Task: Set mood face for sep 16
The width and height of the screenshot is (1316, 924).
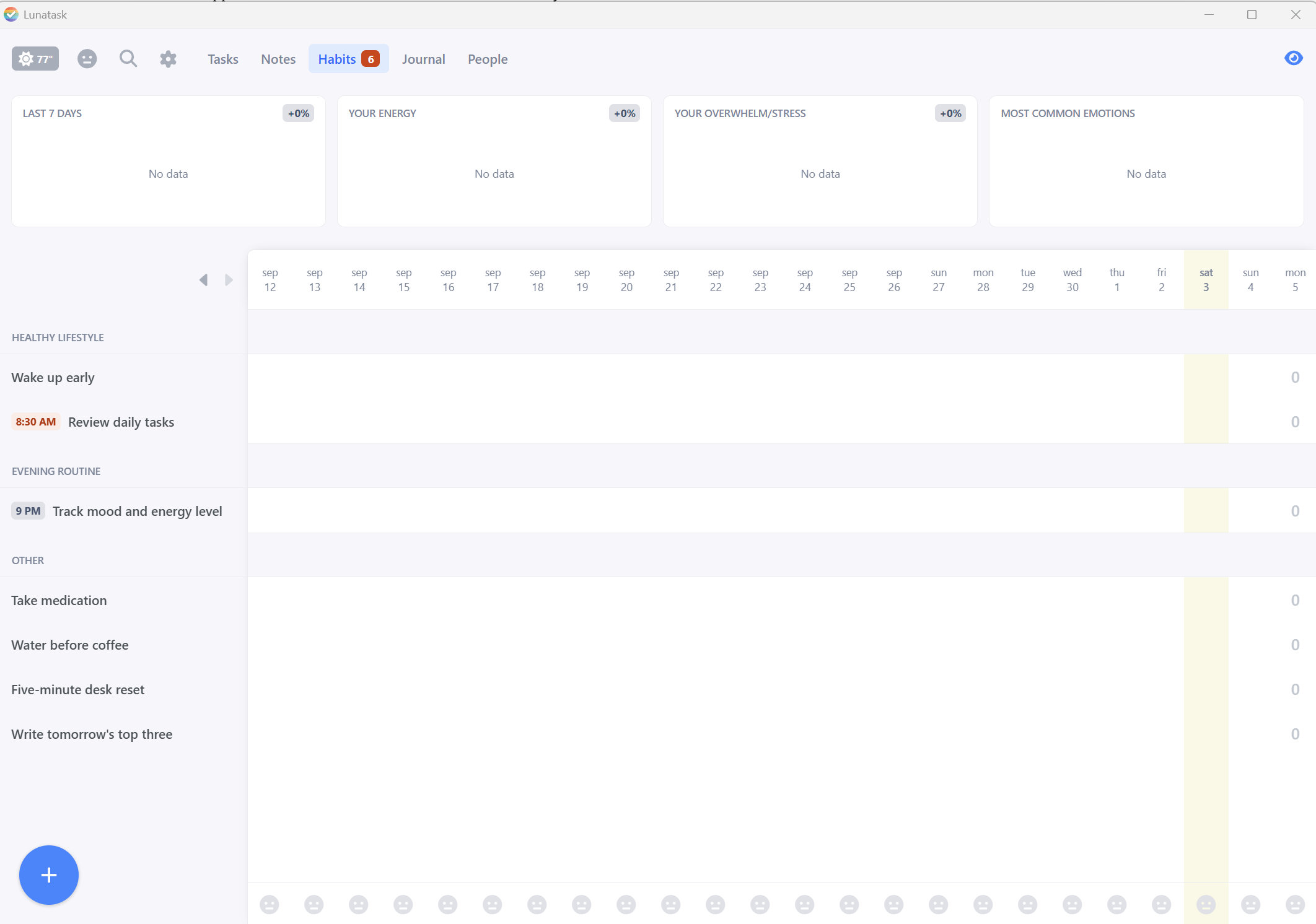Action: click(x=448, y=904)
